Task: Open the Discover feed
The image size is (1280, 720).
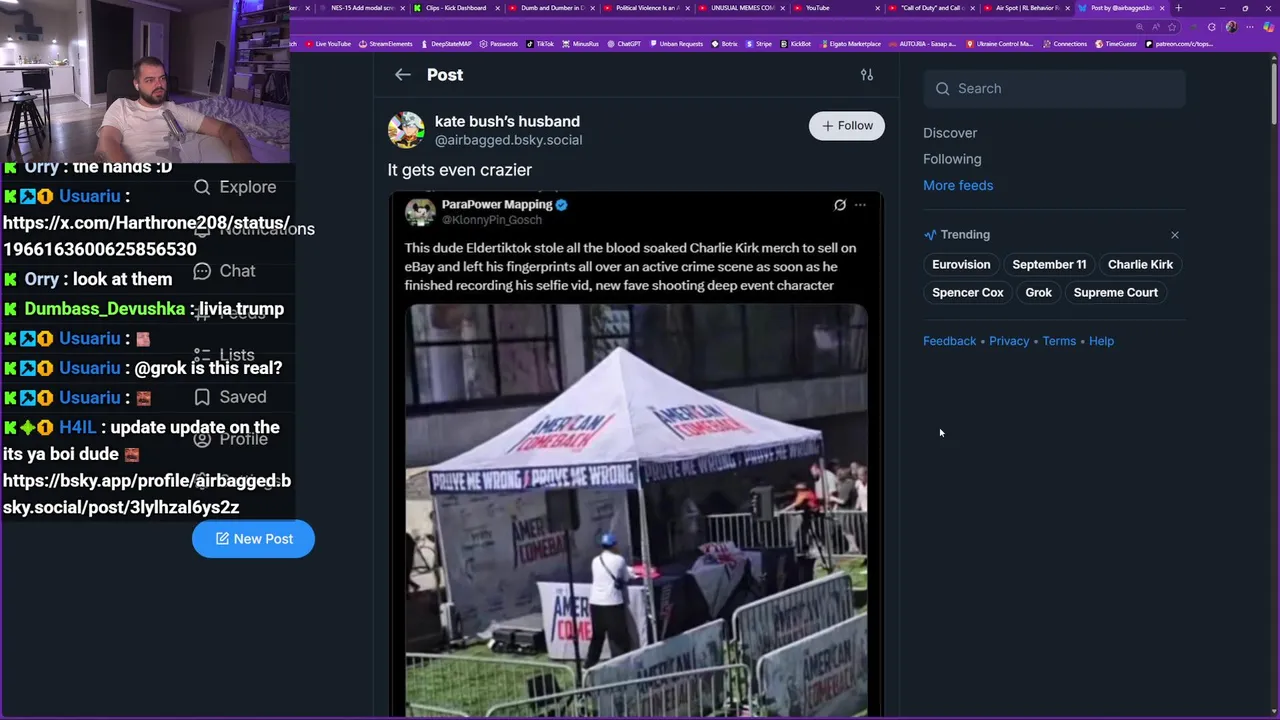Action: pos(950,133)
